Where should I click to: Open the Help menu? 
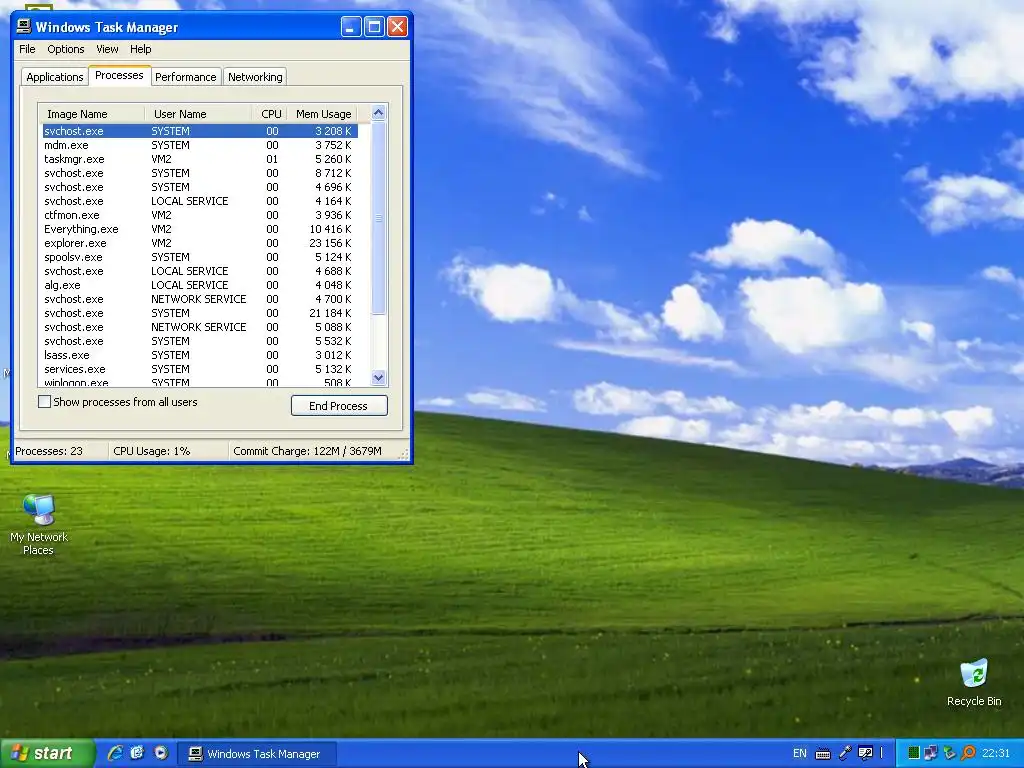[140, 49]
